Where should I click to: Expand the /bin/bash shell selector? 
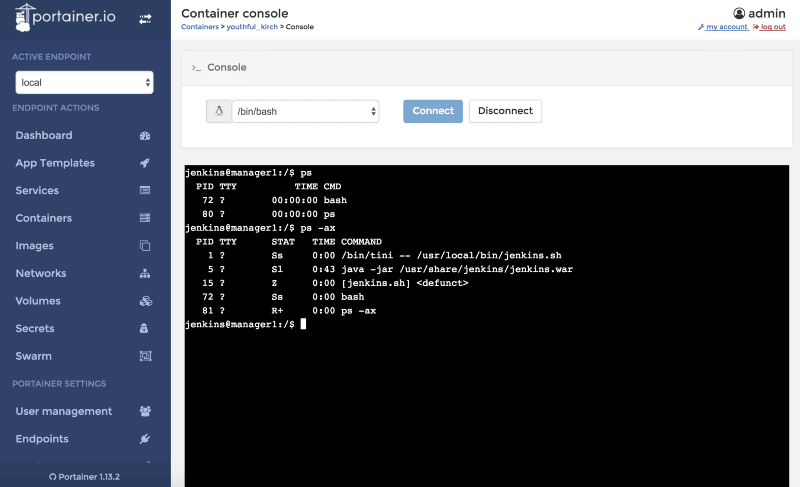(304, 111)
